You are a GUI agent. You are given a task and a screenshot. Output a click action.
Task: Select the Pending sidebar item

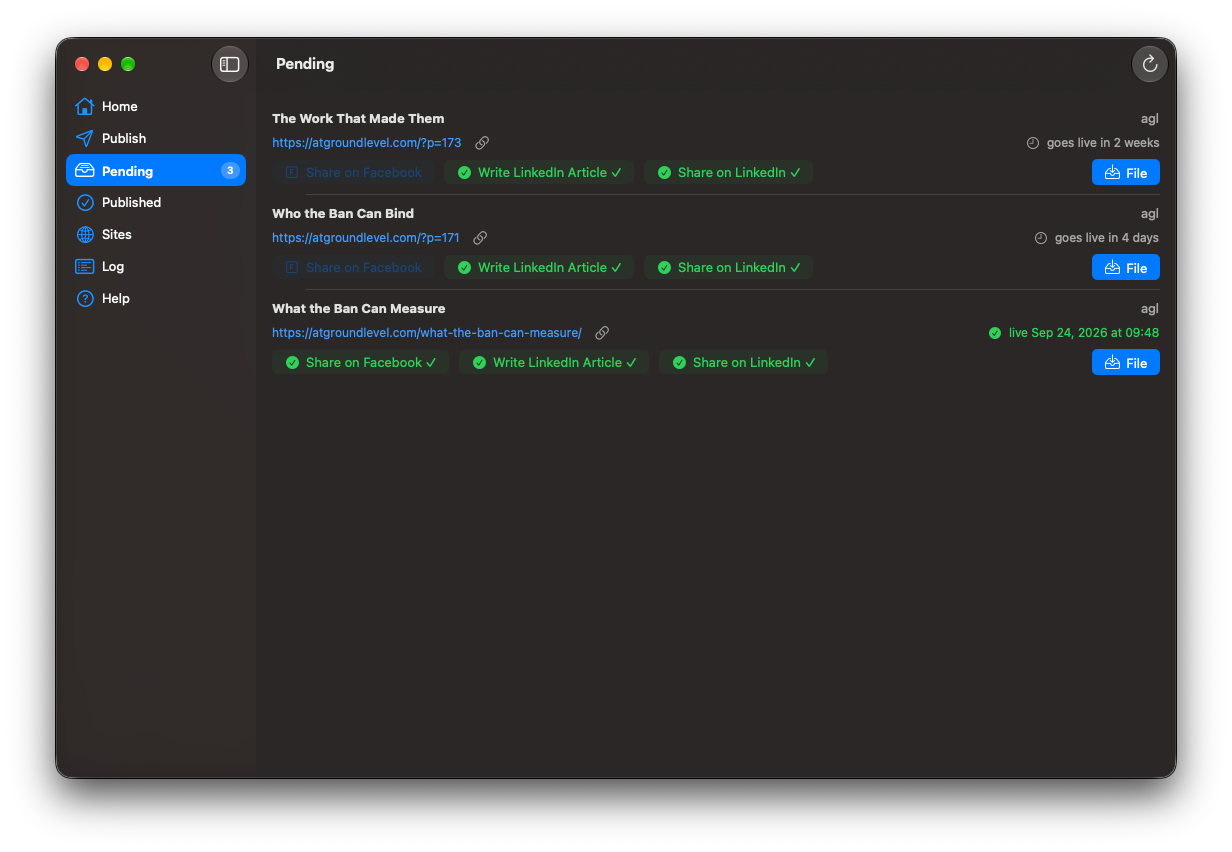click(156, 170)
